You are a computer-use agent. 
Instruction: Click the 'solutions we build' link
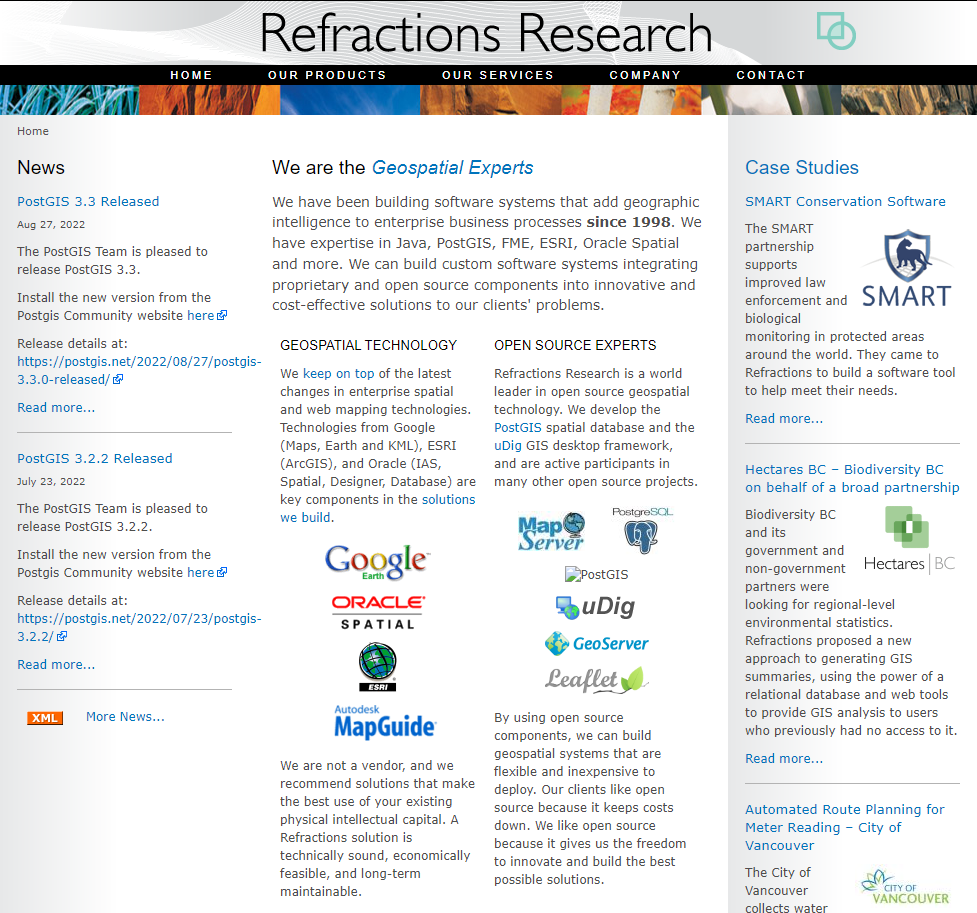tap(378, 509)
